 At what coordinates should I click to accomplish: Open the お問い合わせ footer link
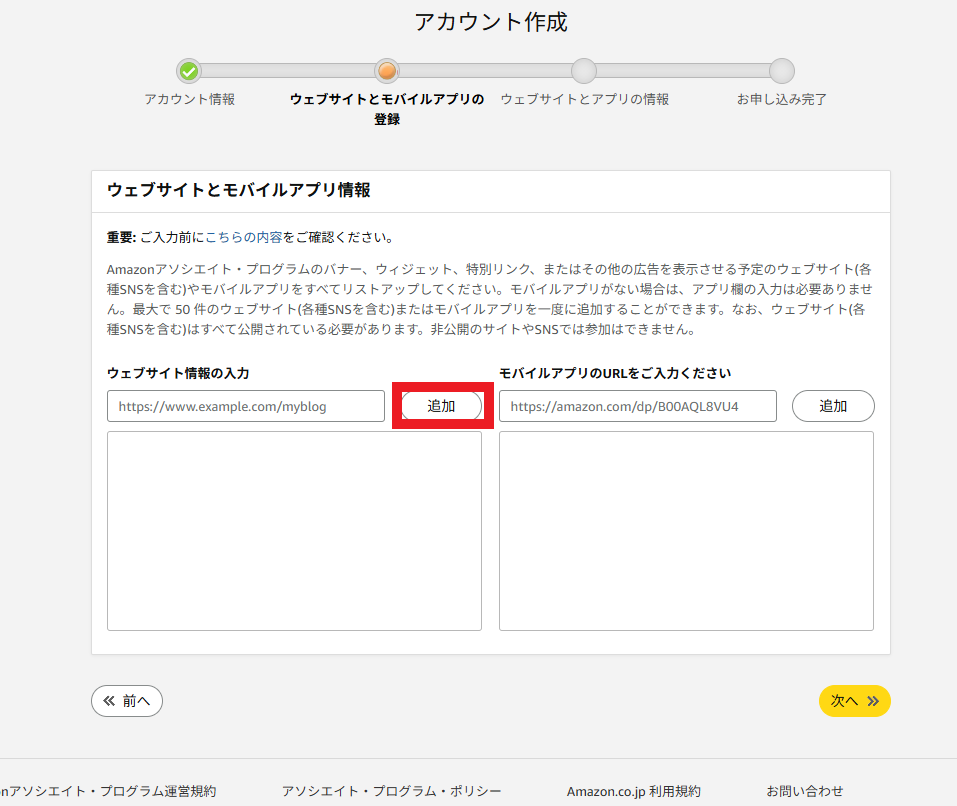(805, 791)
